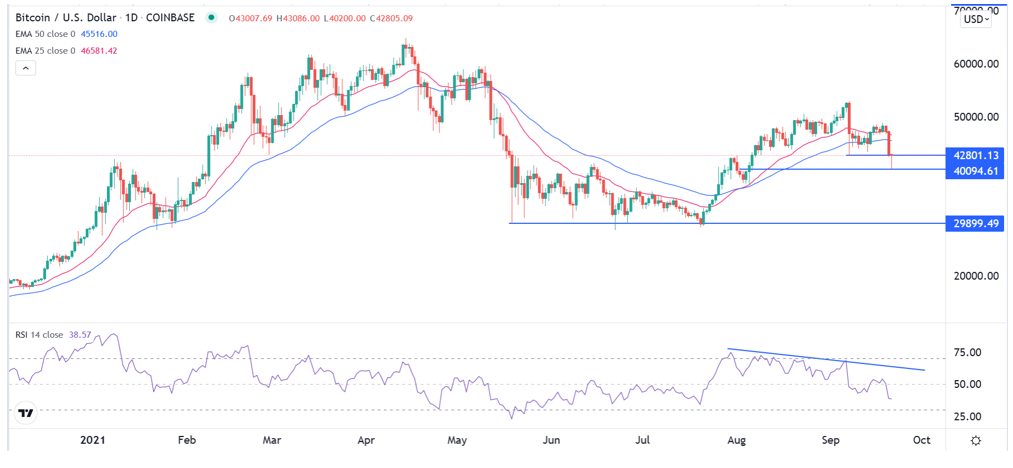
Task: Click the RSI 50.00 axis value
Action: 967,385
